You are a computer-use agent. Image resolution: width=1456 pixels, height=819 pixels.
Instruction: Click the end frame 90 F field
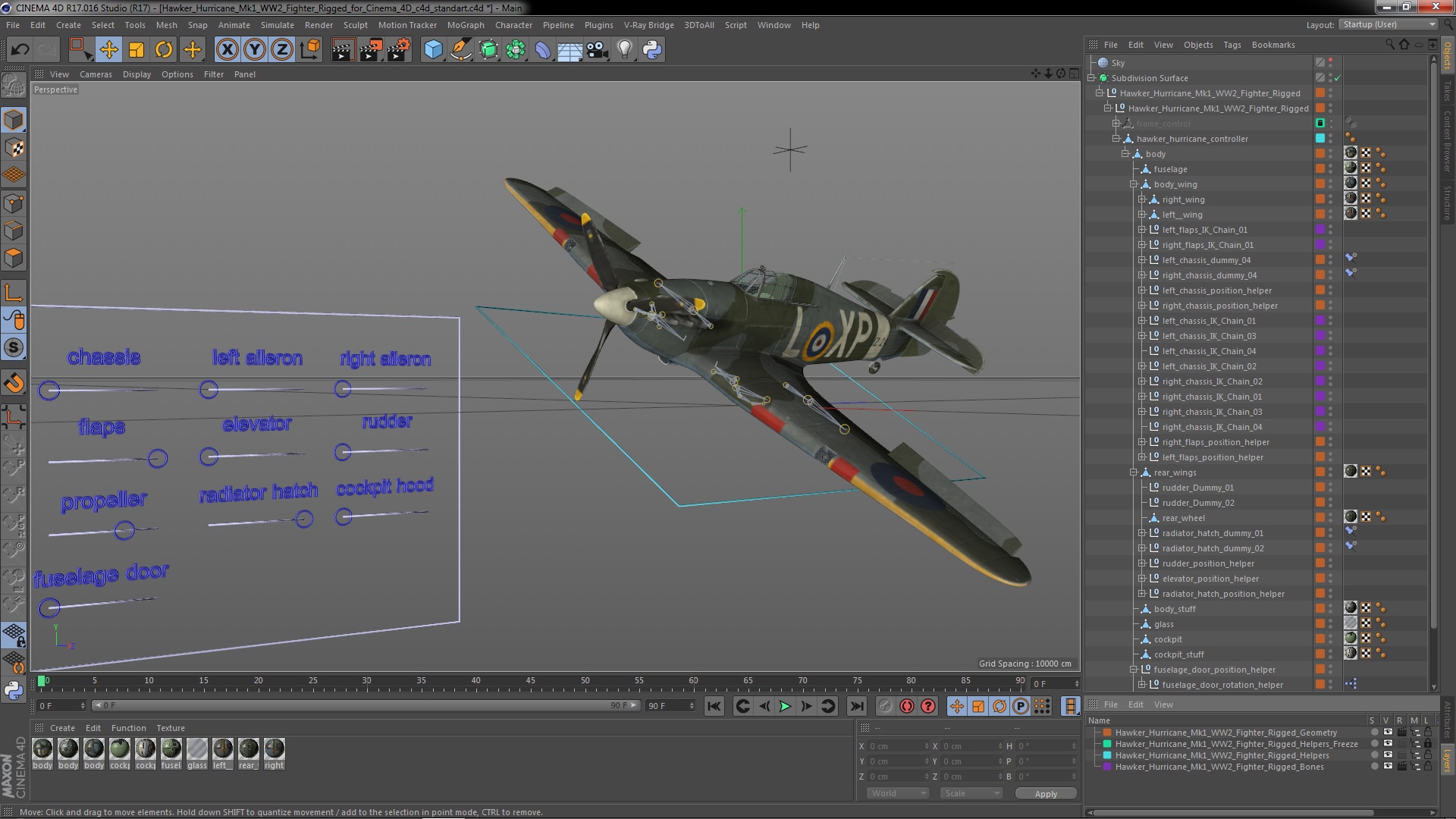(670, 706)
